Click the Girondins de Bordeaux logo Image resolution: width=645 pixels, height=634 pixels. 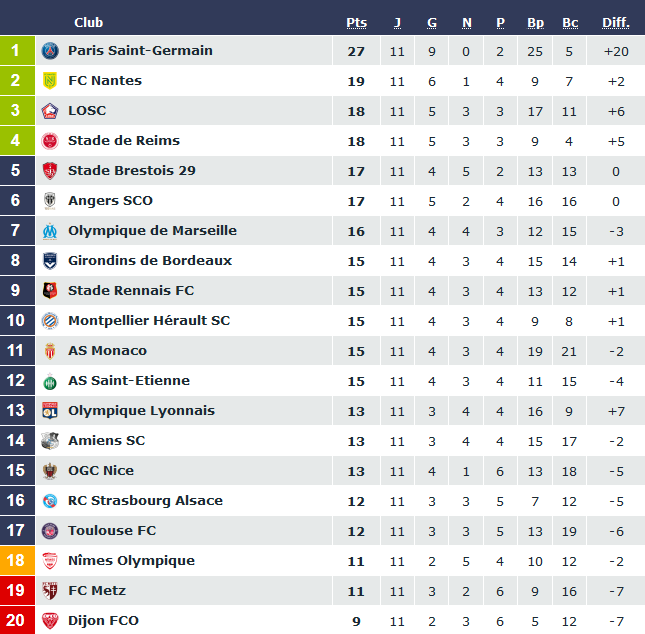click(50, 261)
